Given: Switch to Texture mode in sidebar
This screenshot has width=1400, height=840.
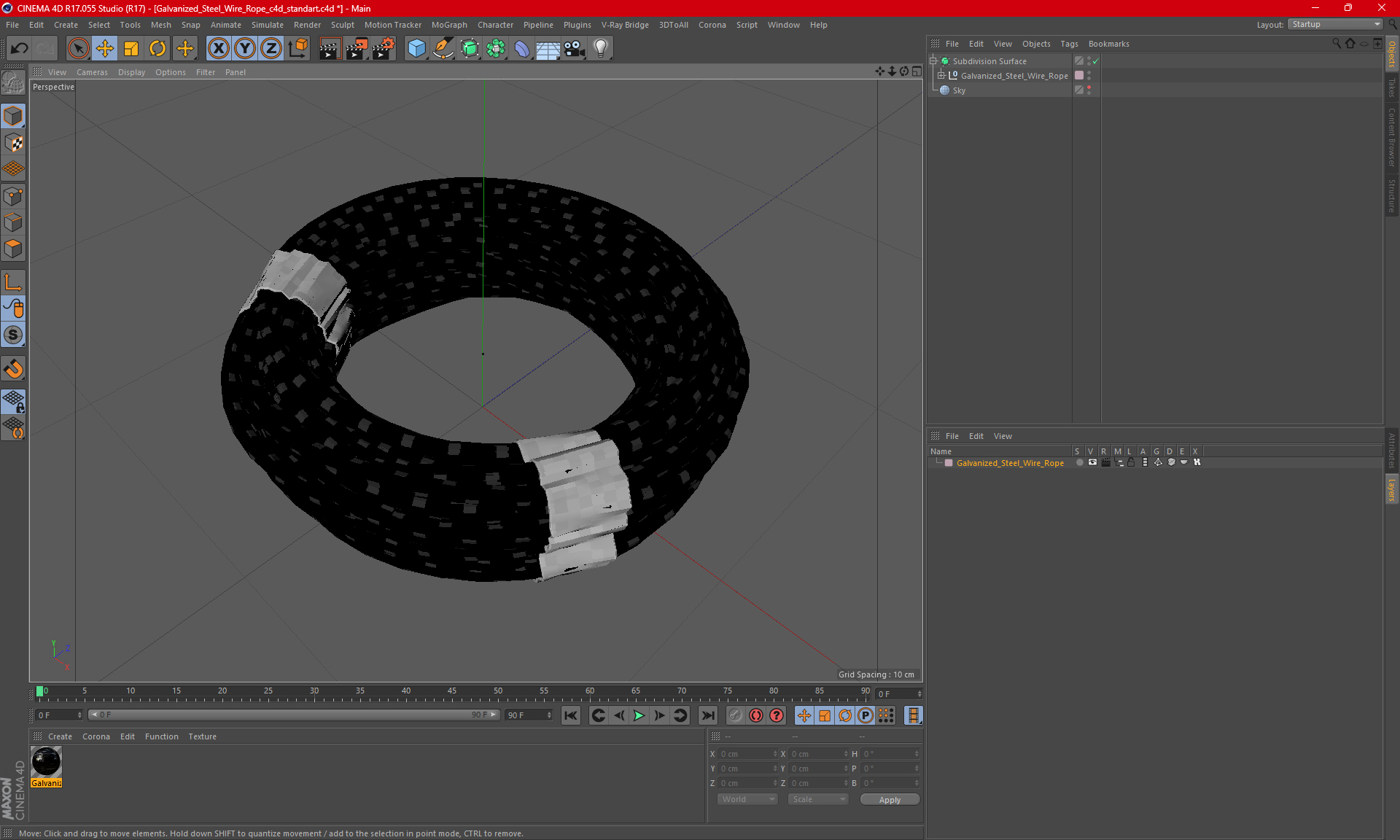Looking at the screenshot, I should pos(13,143).
